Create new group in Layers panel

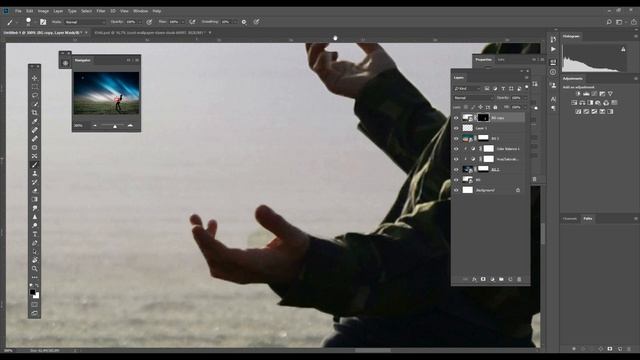[x=501, y=279]
